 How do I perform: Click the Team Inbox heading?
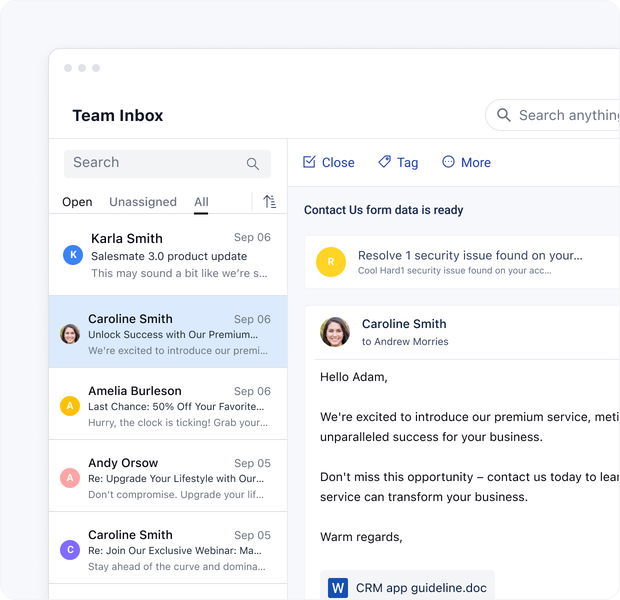click(117, 115)
